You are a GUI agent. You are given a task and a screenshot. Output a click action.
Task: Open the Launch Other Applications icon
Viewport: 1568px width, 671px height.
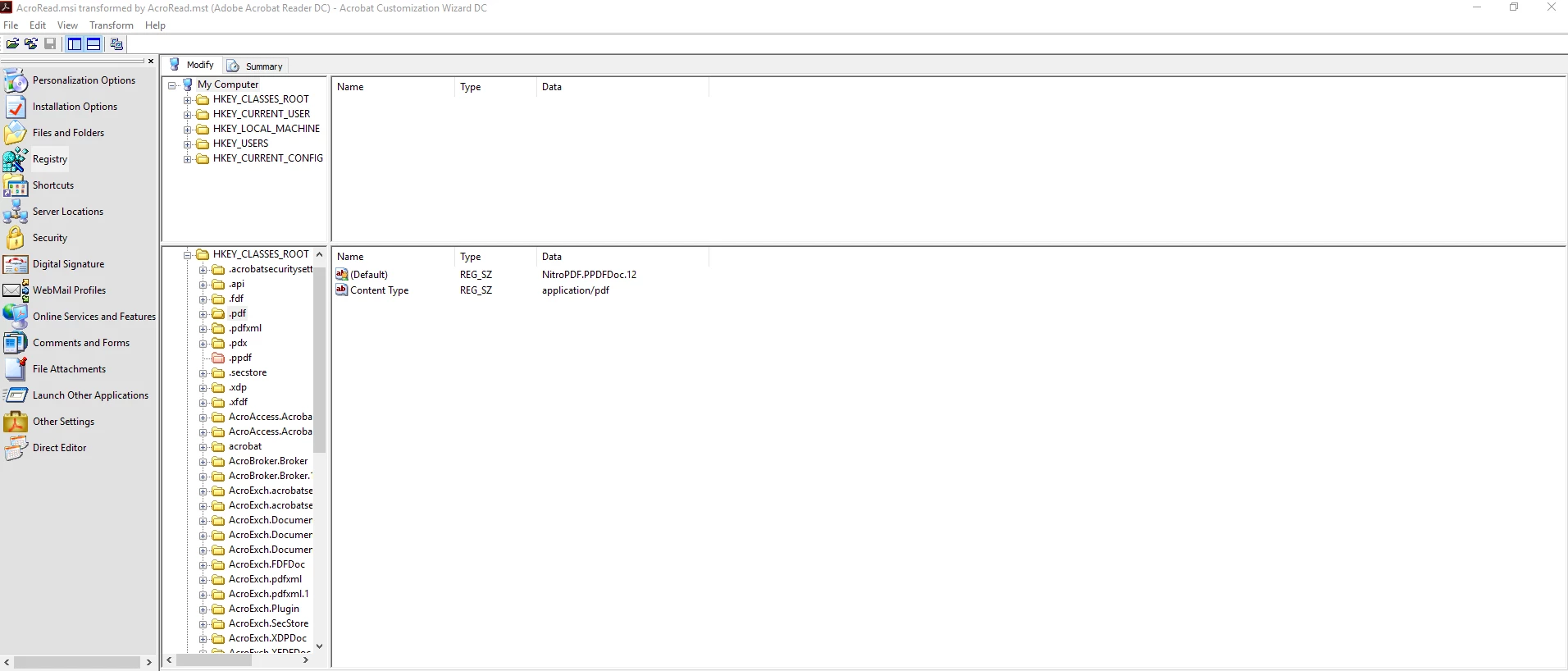point(16,395)
